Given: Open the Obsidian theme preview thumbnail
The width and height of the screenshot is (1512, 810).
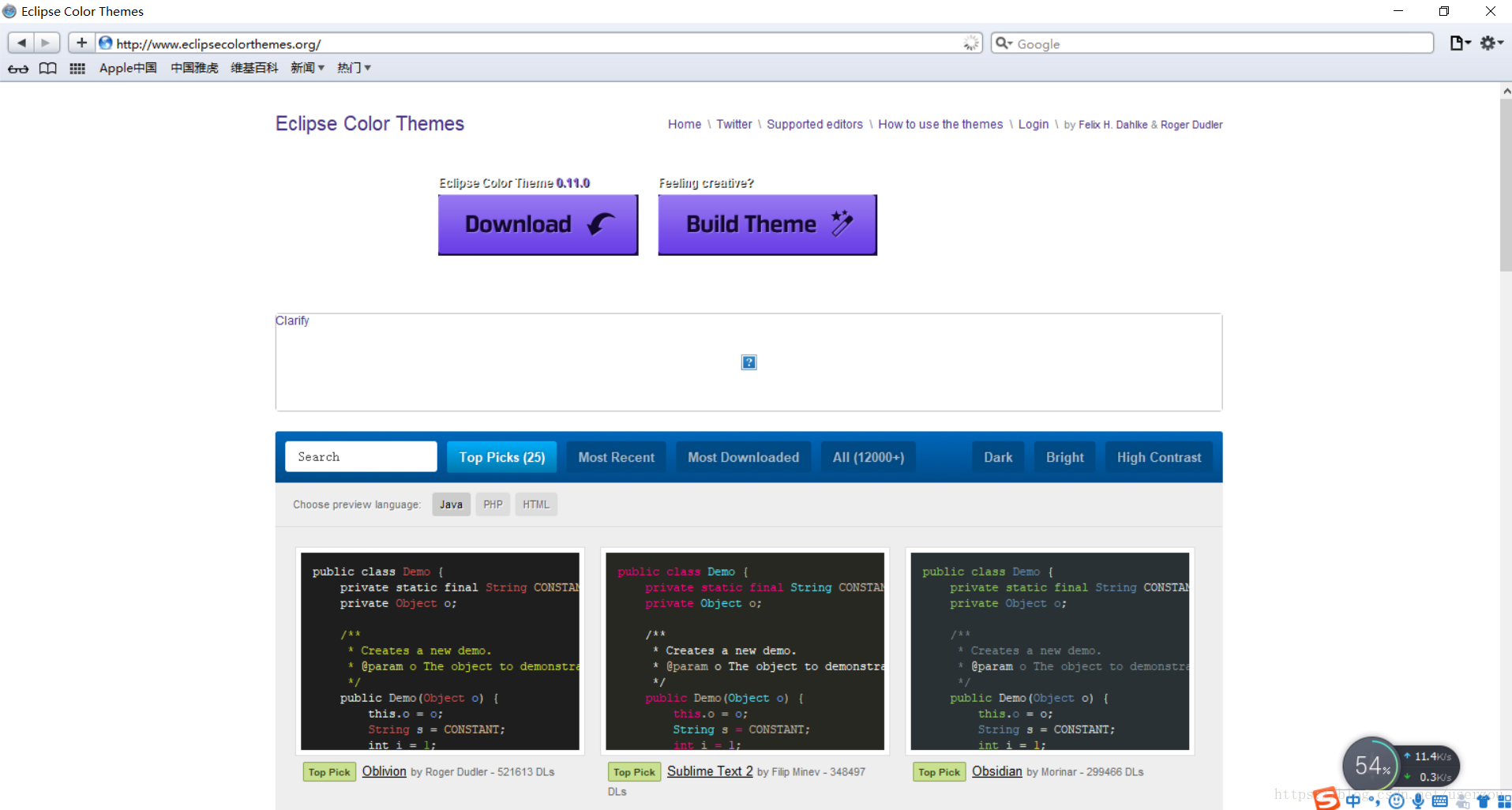Looking at the screenshot, I should click(1049, 651).
